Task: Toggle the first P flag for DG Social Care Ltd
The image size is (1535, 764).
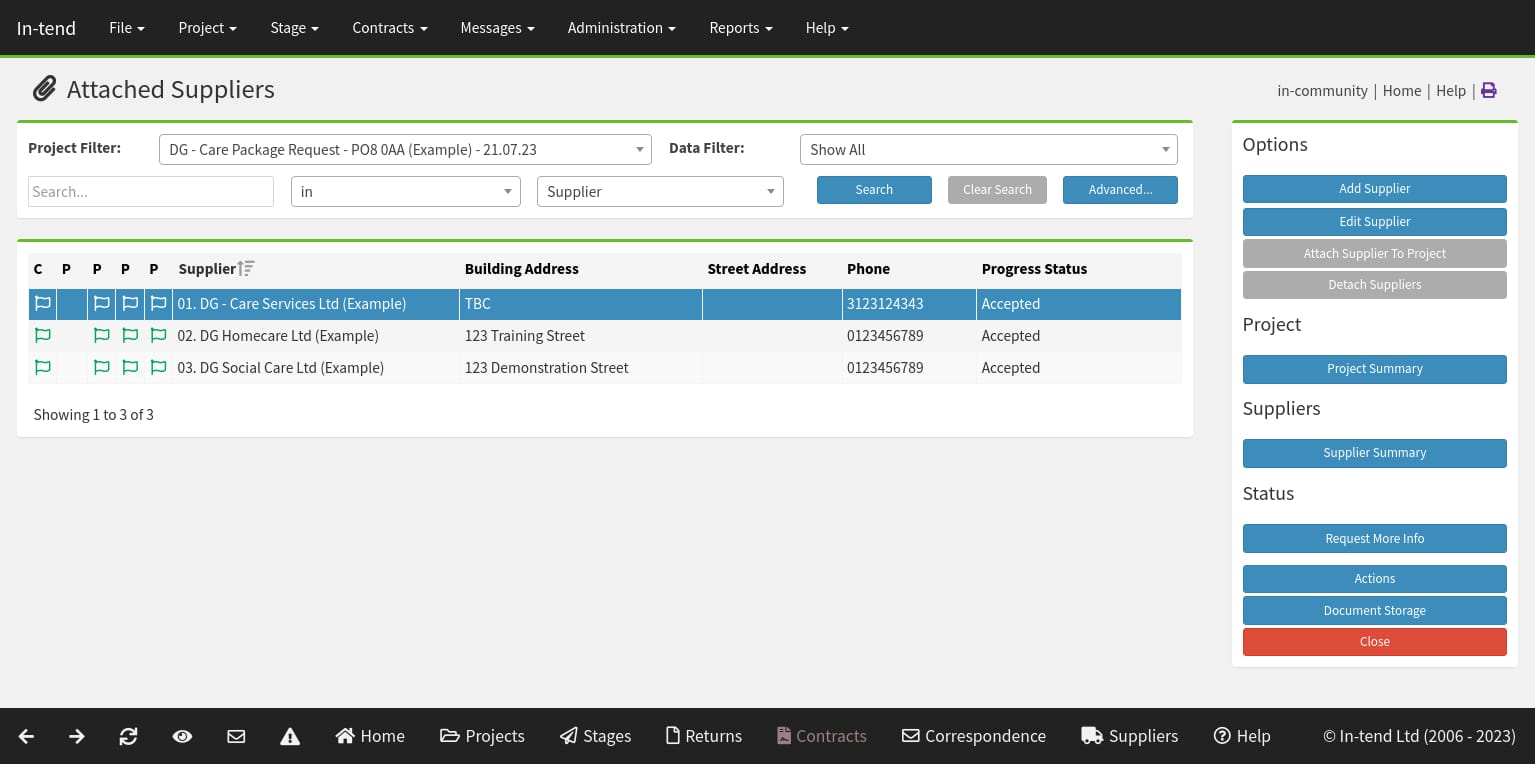Action: point(101,367)
